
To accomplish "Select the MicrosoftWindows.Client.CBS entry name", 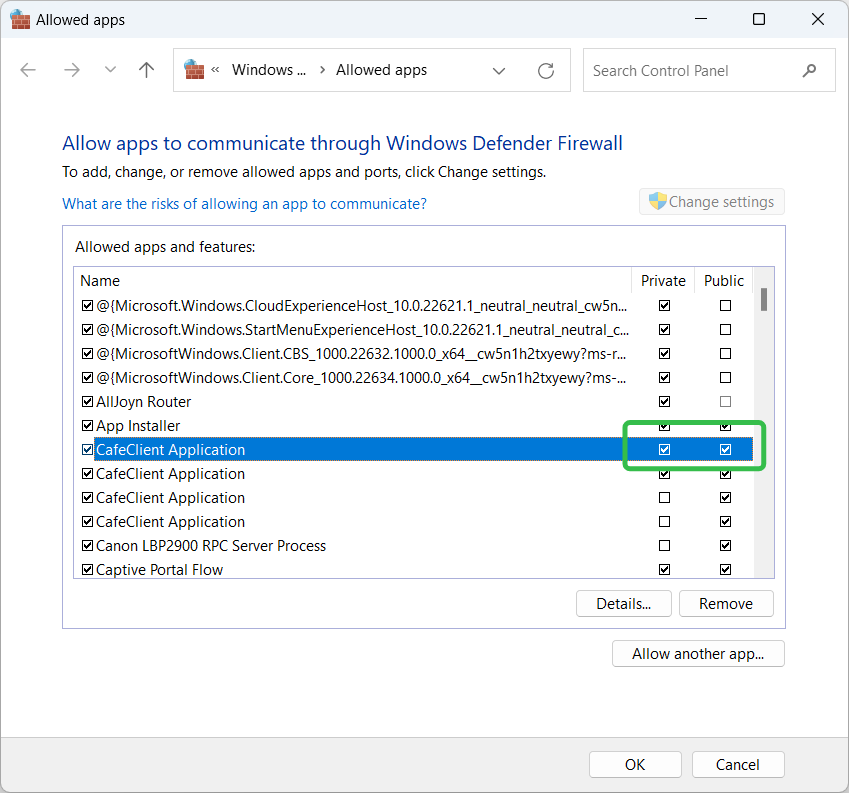I will (361, 353).
